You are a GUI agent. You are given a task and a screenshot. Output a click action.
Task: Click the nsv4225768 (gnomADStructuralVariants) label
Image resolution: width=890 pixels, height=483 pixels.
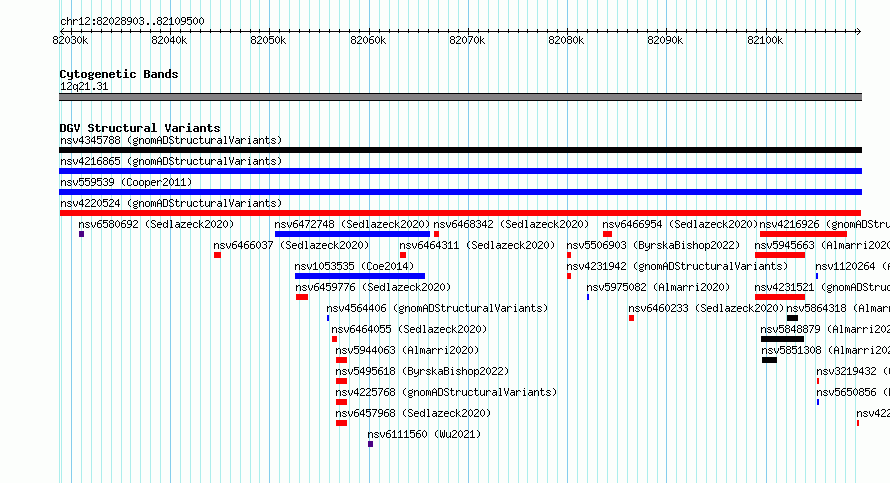(x=446, y=392)
